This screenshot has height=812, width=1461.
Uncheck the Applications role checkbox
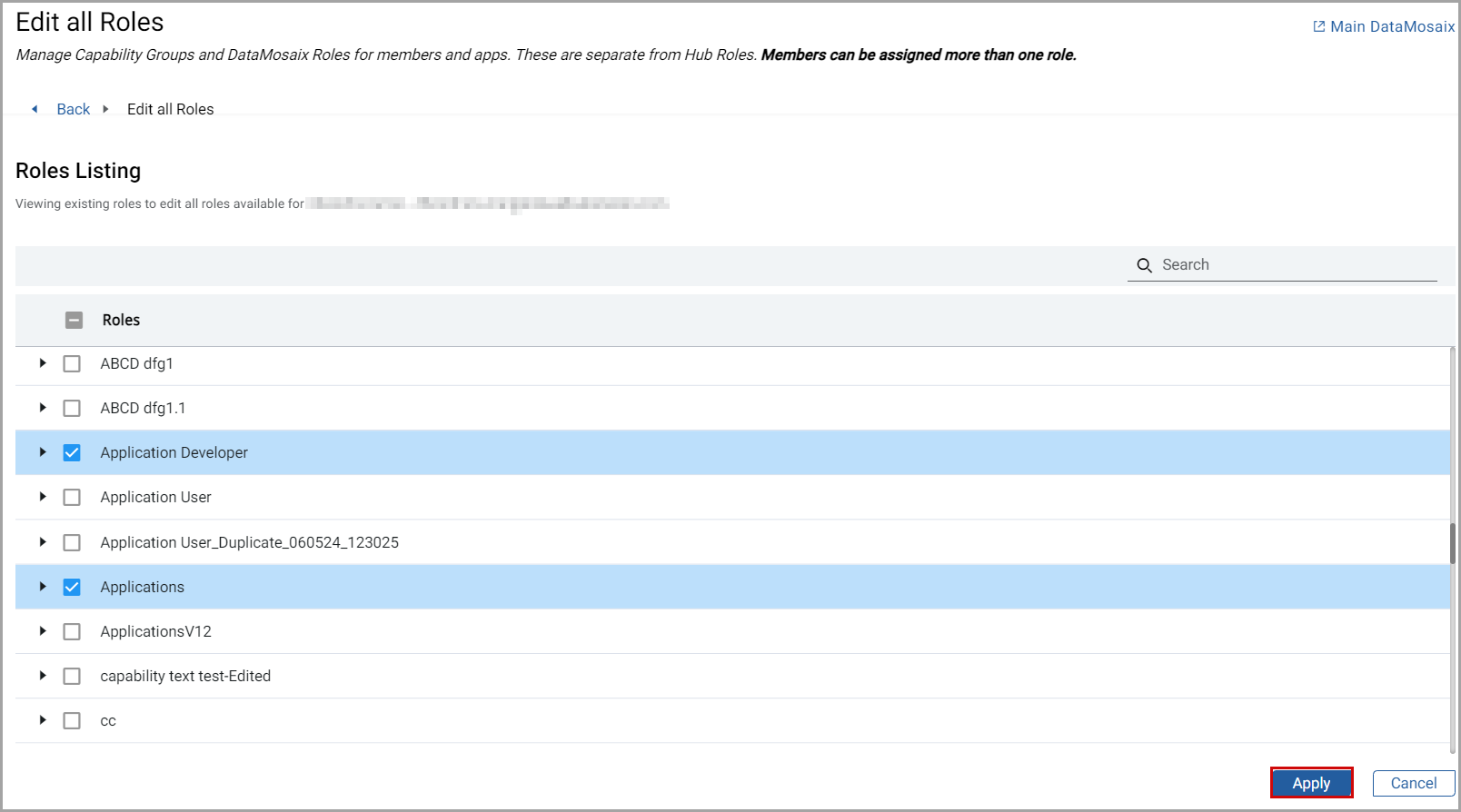[72, 587]
